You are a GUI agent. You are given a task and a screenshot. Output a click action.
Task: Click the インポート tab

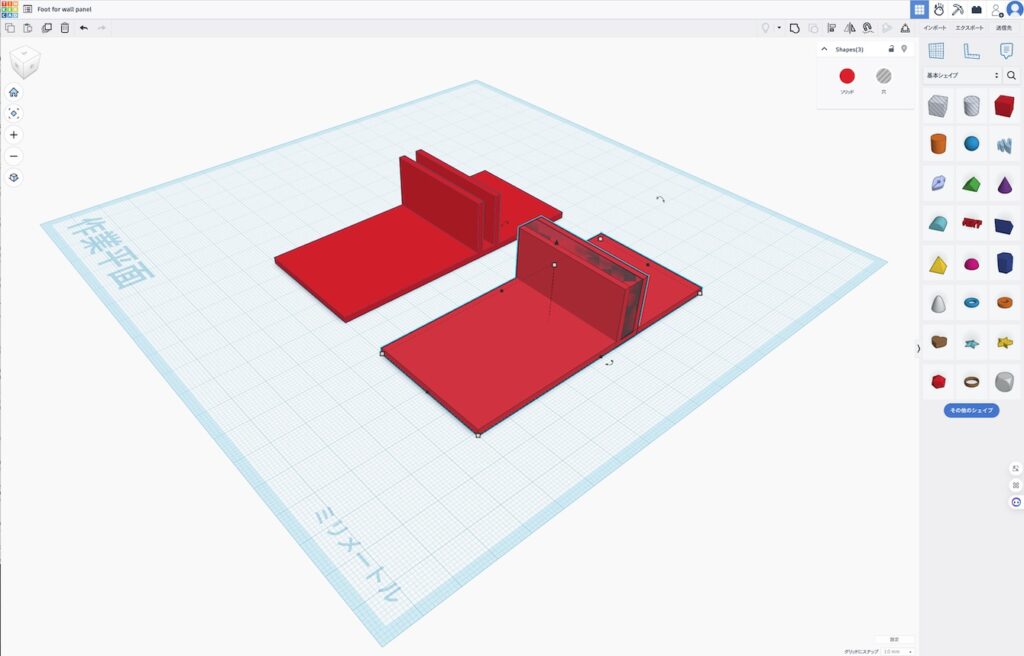(x=936, y=28)
